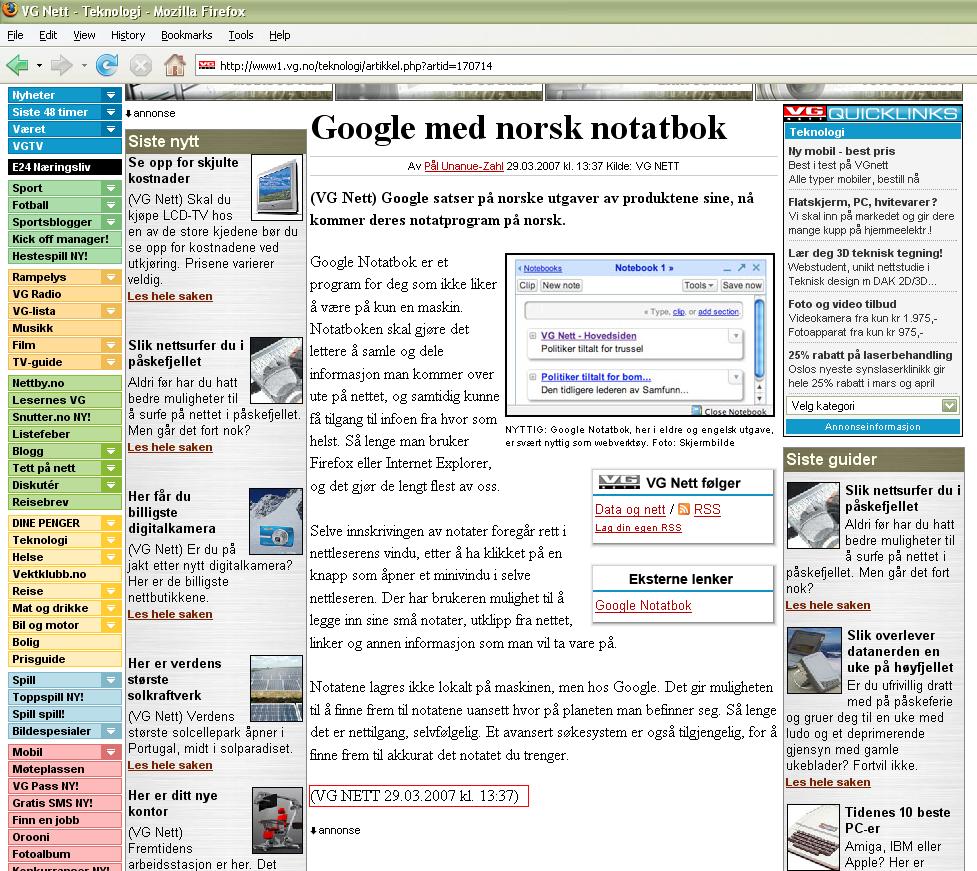Open the LCD-TV article thumbnail
The width and height of the screenshot is (977, 871).
pyautogui.click(x=277, y=188)
